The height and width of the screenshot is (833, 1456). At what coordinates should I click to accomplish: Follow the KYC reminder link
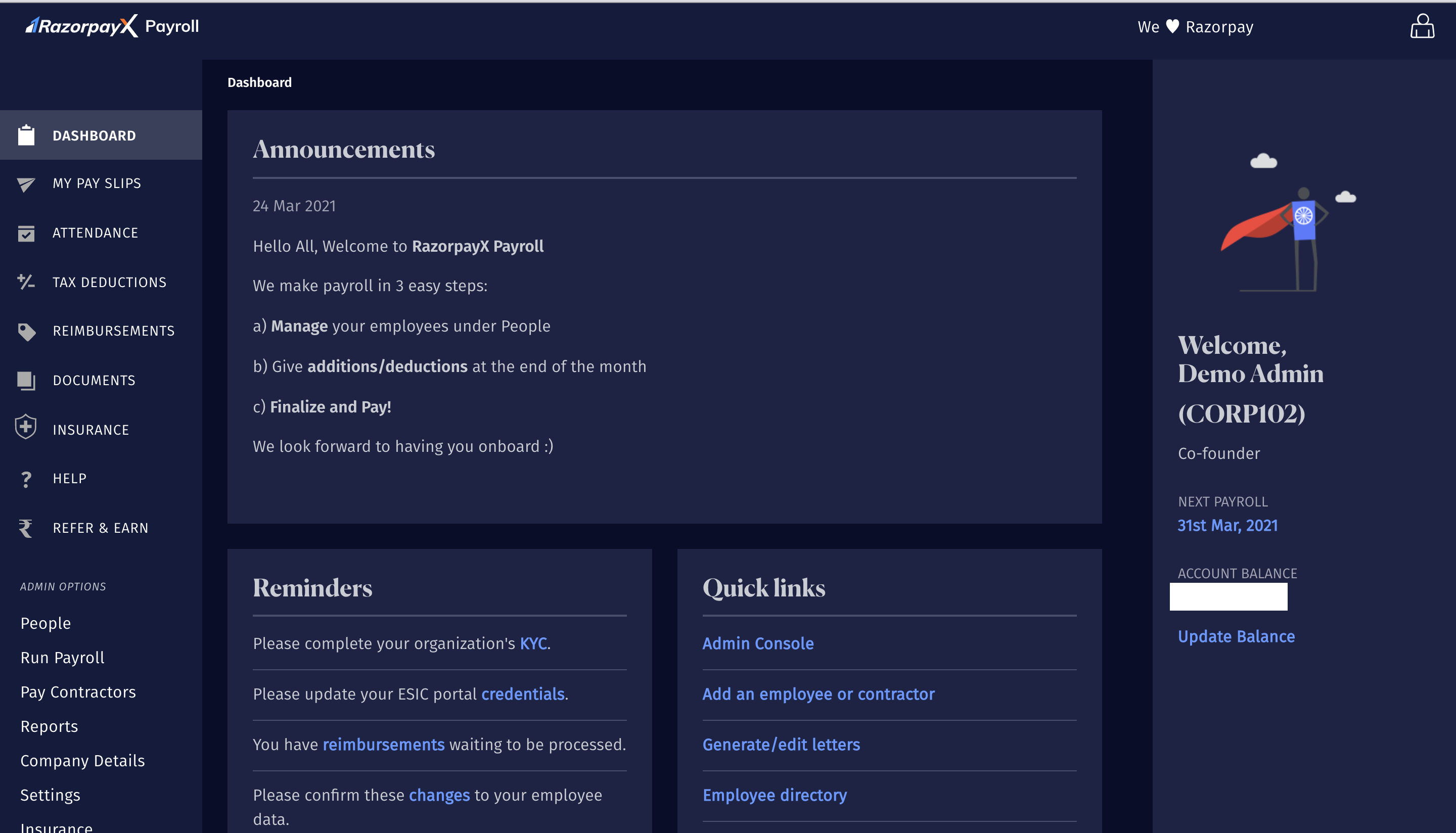pyautogui.click(x=533, y=643)
